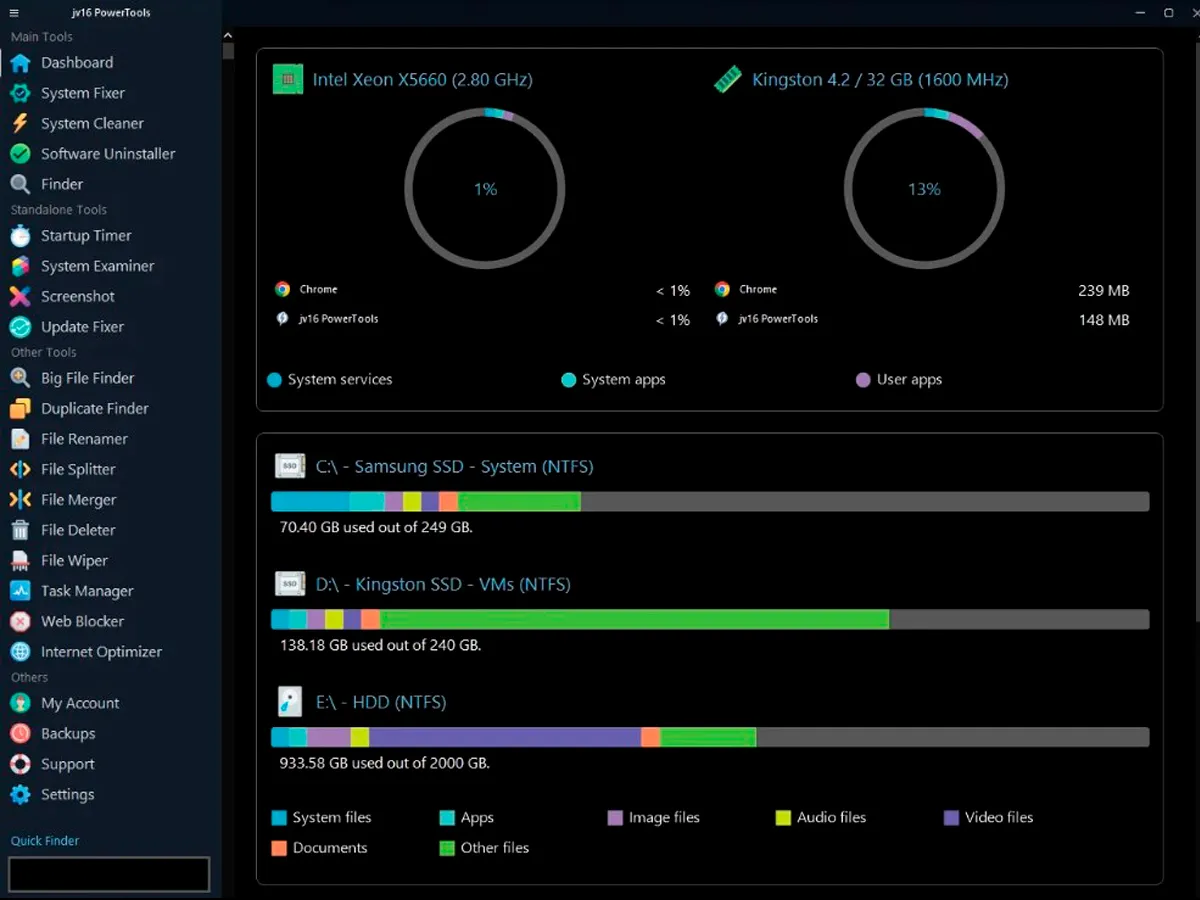Open File Splitter via its icon
This screenshot has width=1200, height=900.
point(20,469)
